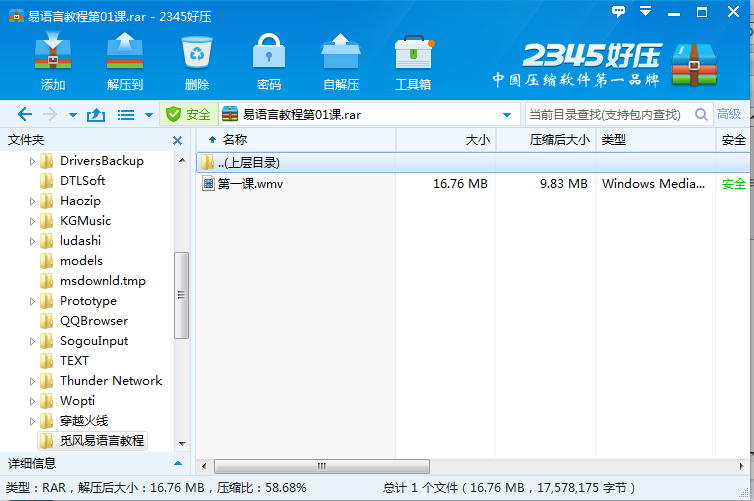Image resolution: width=754 pixels, height=501 pixels.
Task: Collapse the 详细信息 details panel arrow
Action: [x=178, y=463]
